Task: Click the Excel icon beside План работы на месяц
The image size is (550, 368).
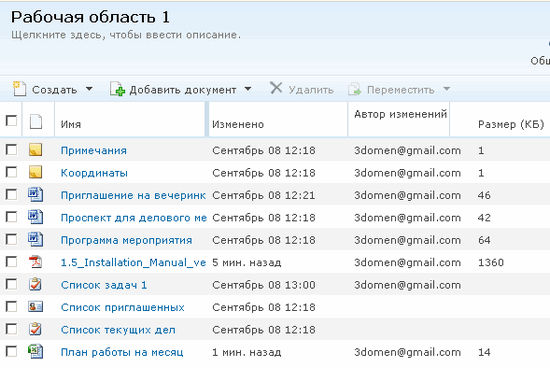Action: point(35,352)
